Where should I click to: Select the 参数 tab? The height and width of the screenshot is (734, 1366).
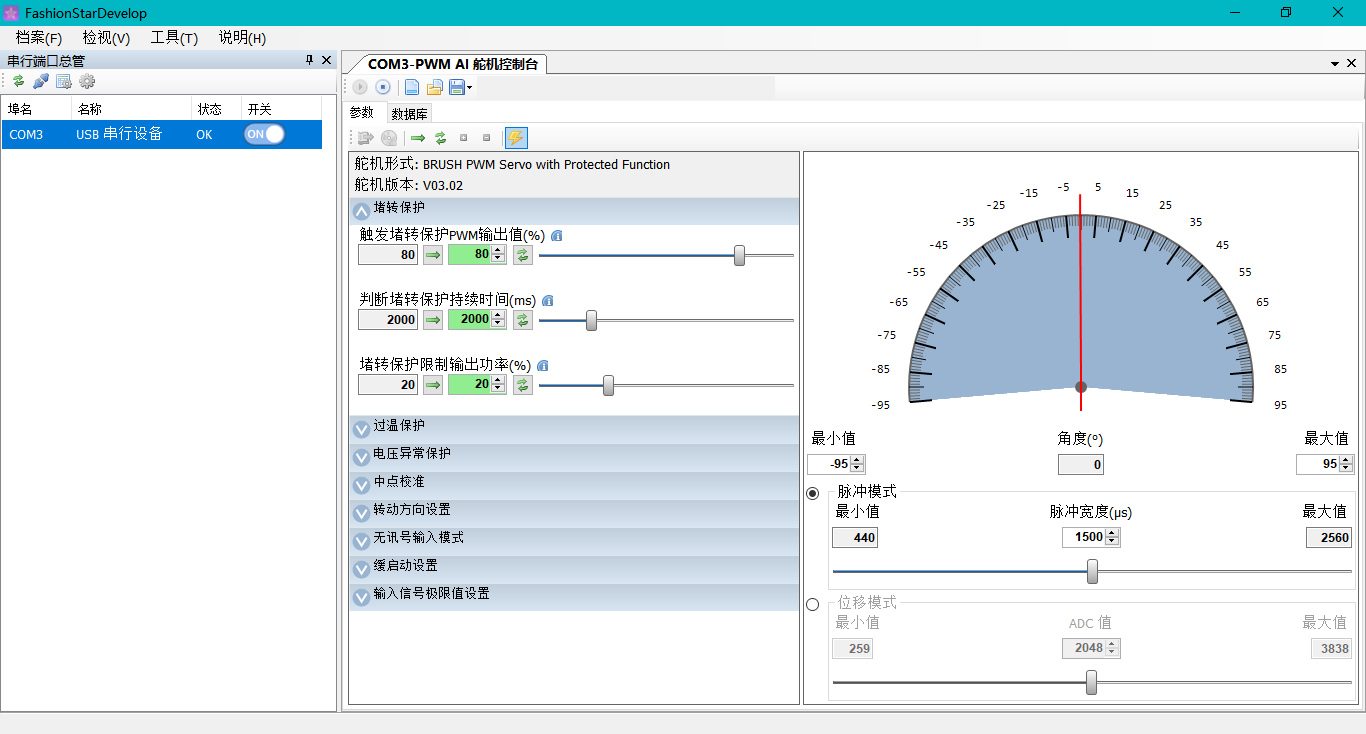[x=362, y=113]
